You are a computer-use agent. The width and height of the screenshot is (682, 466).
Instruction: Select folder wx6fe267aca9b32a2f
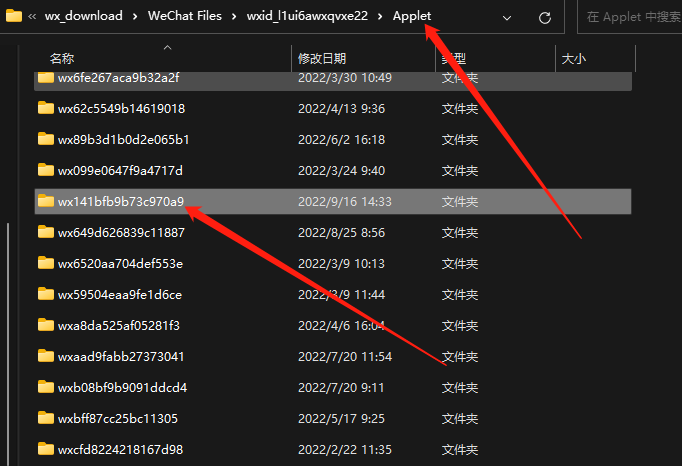pos(333,79)
